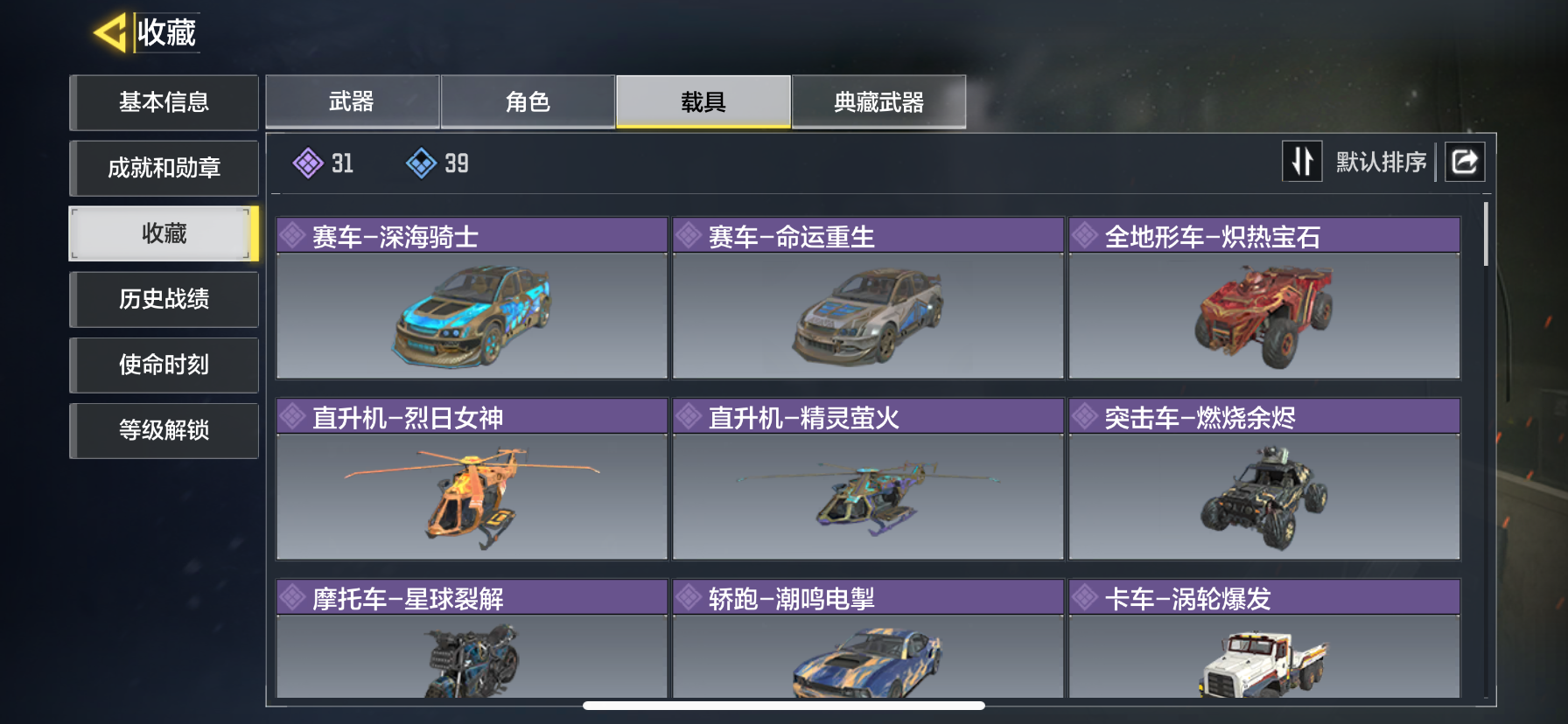Select the 载具 tab
This screenshot has height=724, width=1568.
pos(703,102)
